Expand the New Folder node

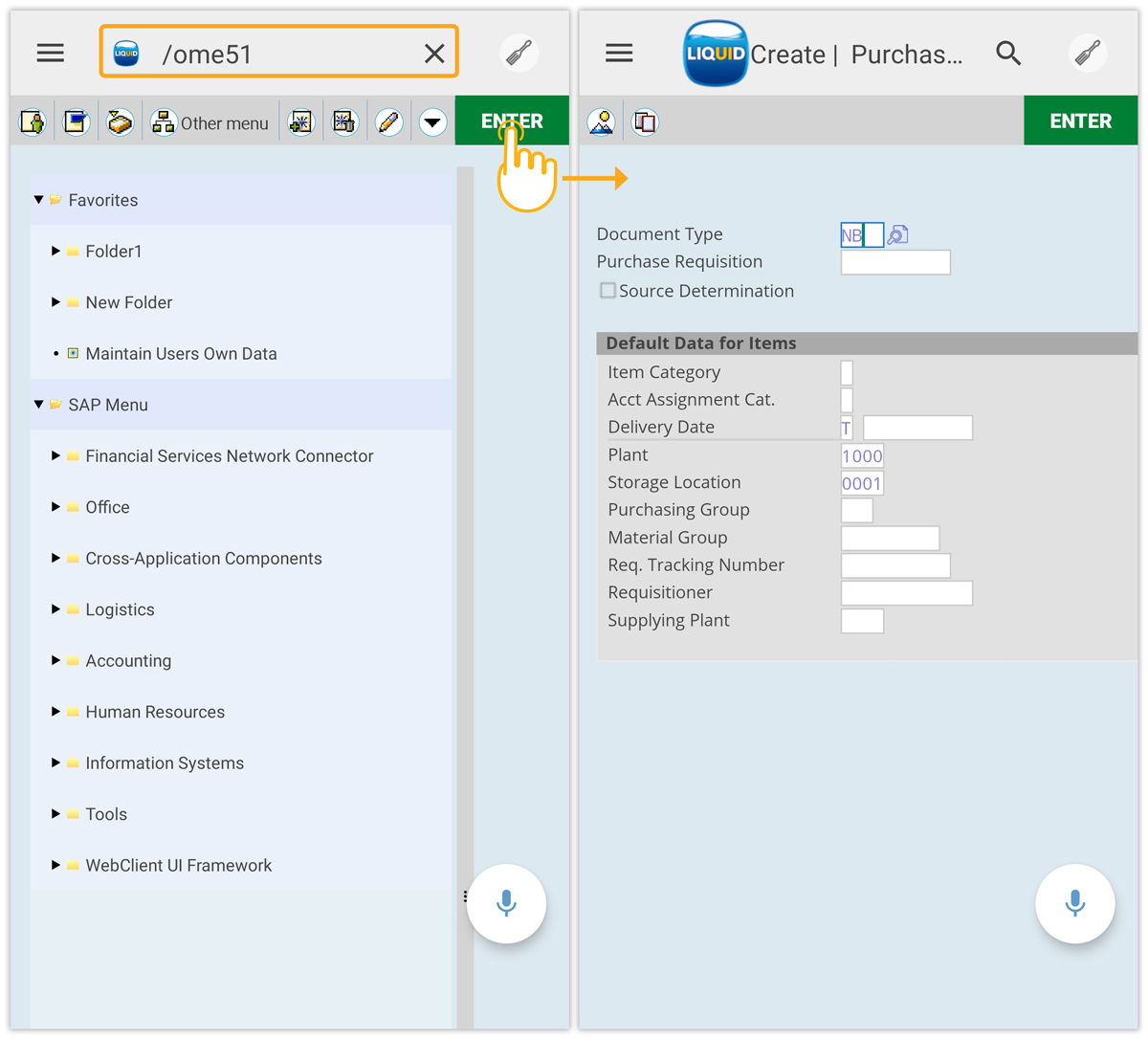(55, 302)
